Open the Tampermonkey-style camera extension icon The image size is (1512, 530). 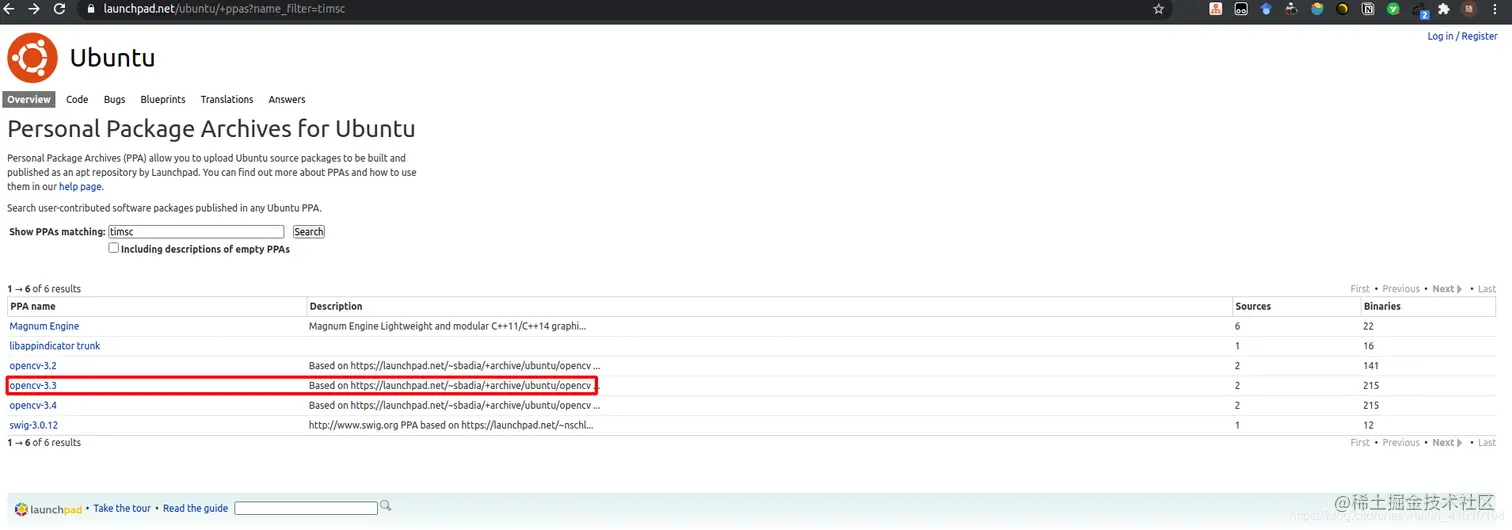pyautogui.click(x=1292, y=9)
